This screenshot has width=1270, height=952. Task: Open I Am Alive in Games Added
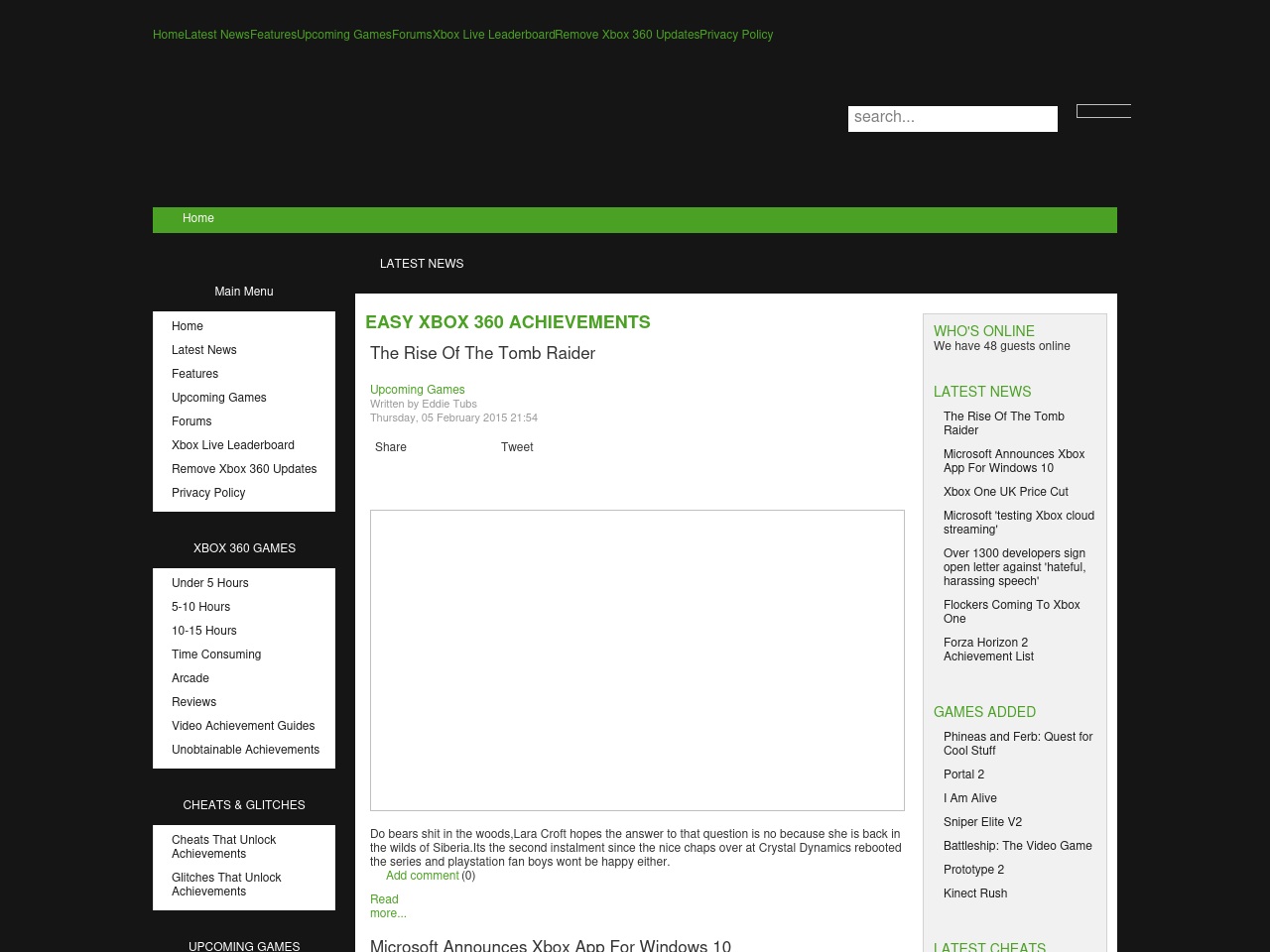tap(970, 798)
